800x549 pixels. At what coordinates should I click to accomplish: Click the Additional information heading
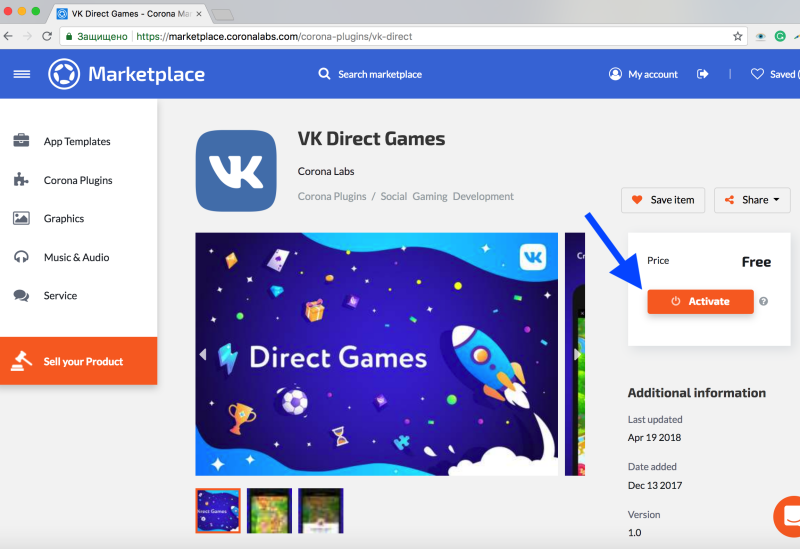[696, 393]
